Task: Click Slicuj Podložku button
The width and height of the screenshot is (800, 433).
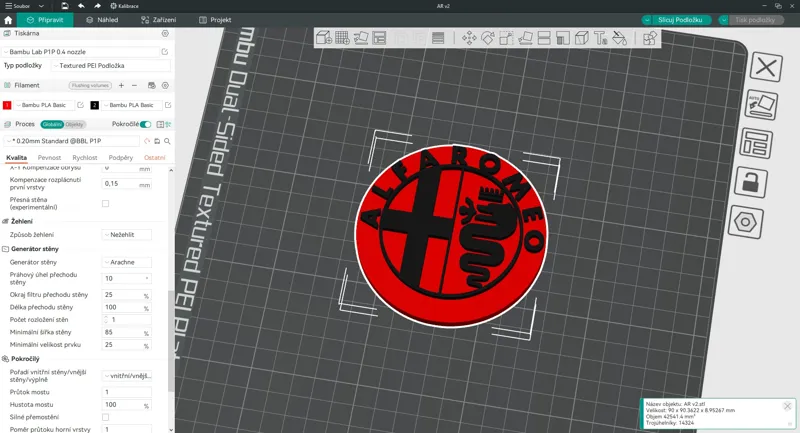Action: pos(680,20)
